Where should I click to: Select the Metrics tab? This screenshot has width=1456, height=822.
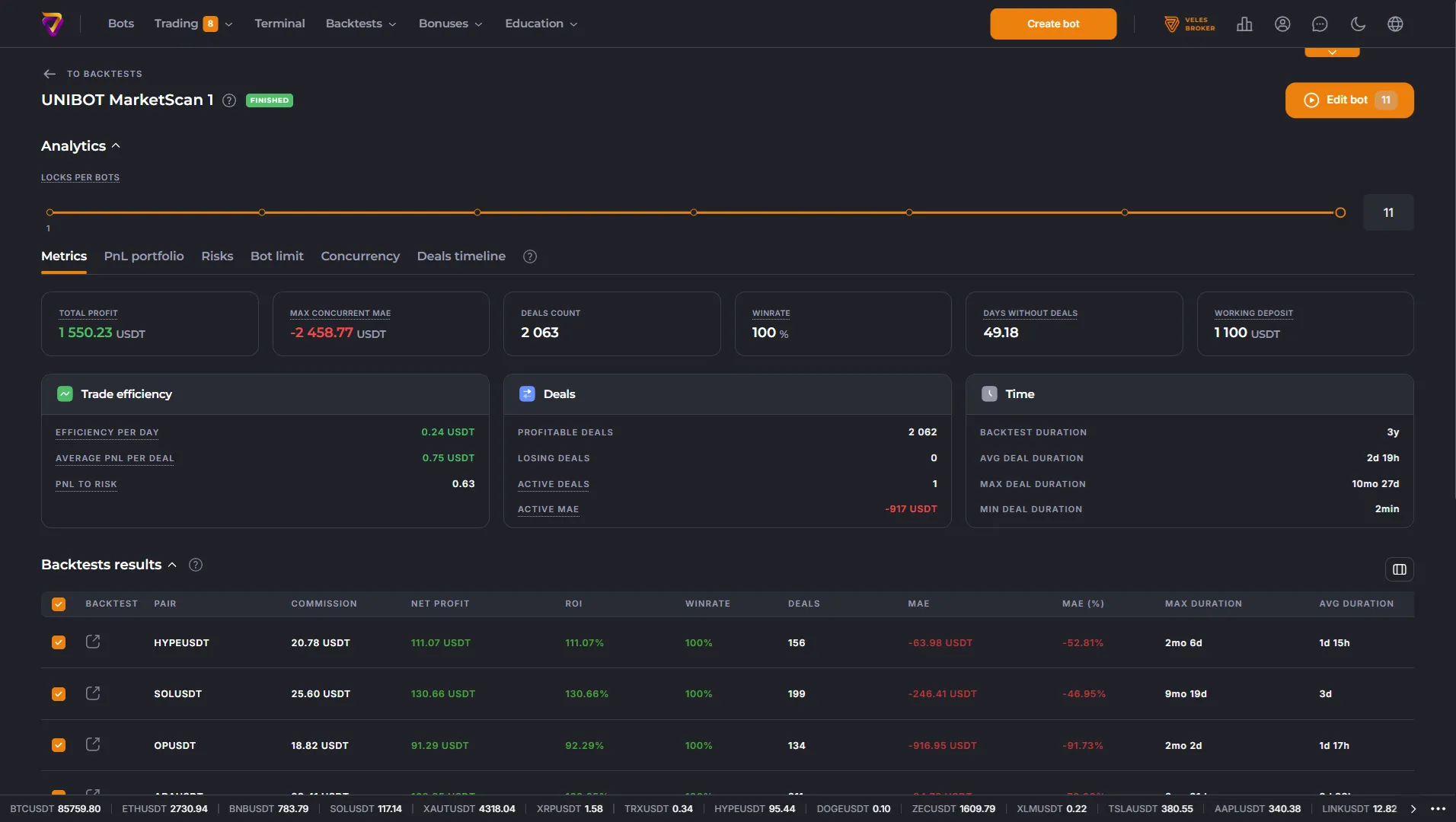pyautogui.click(x=64, y=256)
